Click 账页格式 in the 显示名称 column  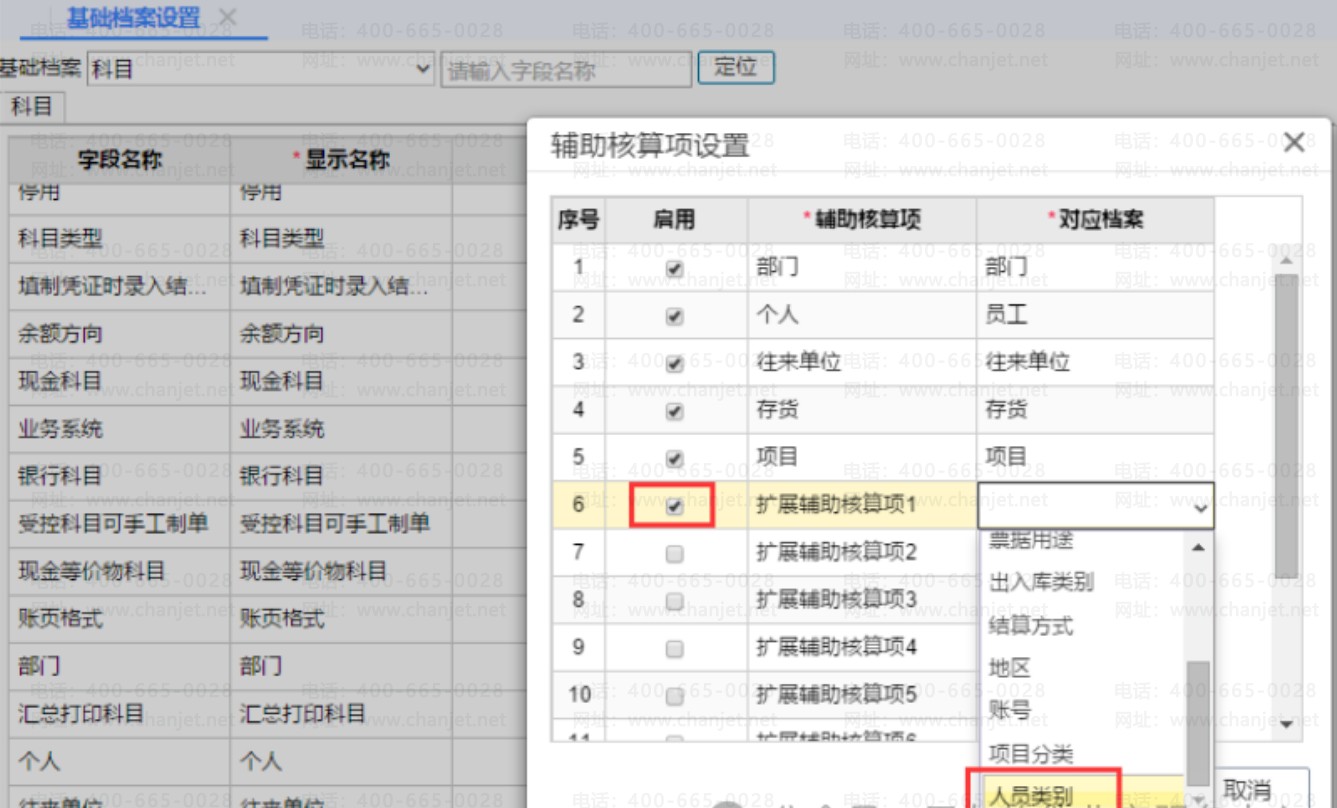click(281, 618)
